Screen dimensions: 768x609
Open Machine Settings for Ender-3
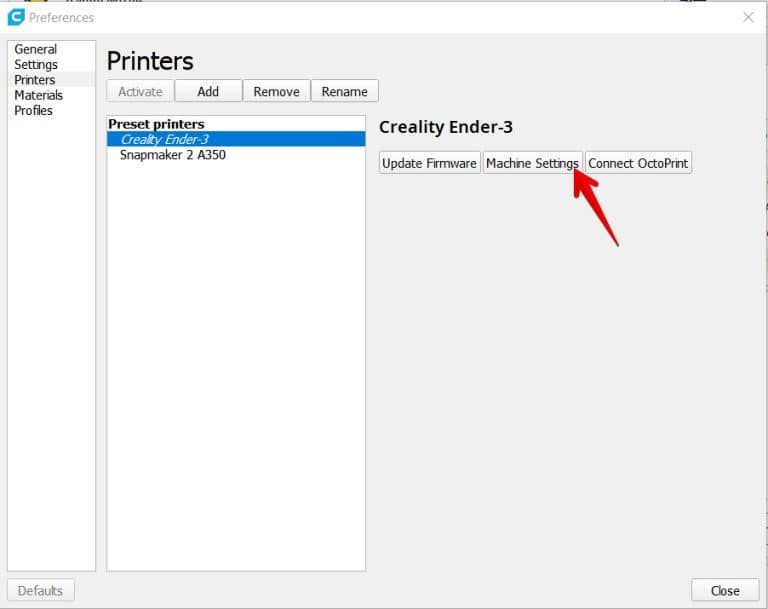tap(532, 163)
